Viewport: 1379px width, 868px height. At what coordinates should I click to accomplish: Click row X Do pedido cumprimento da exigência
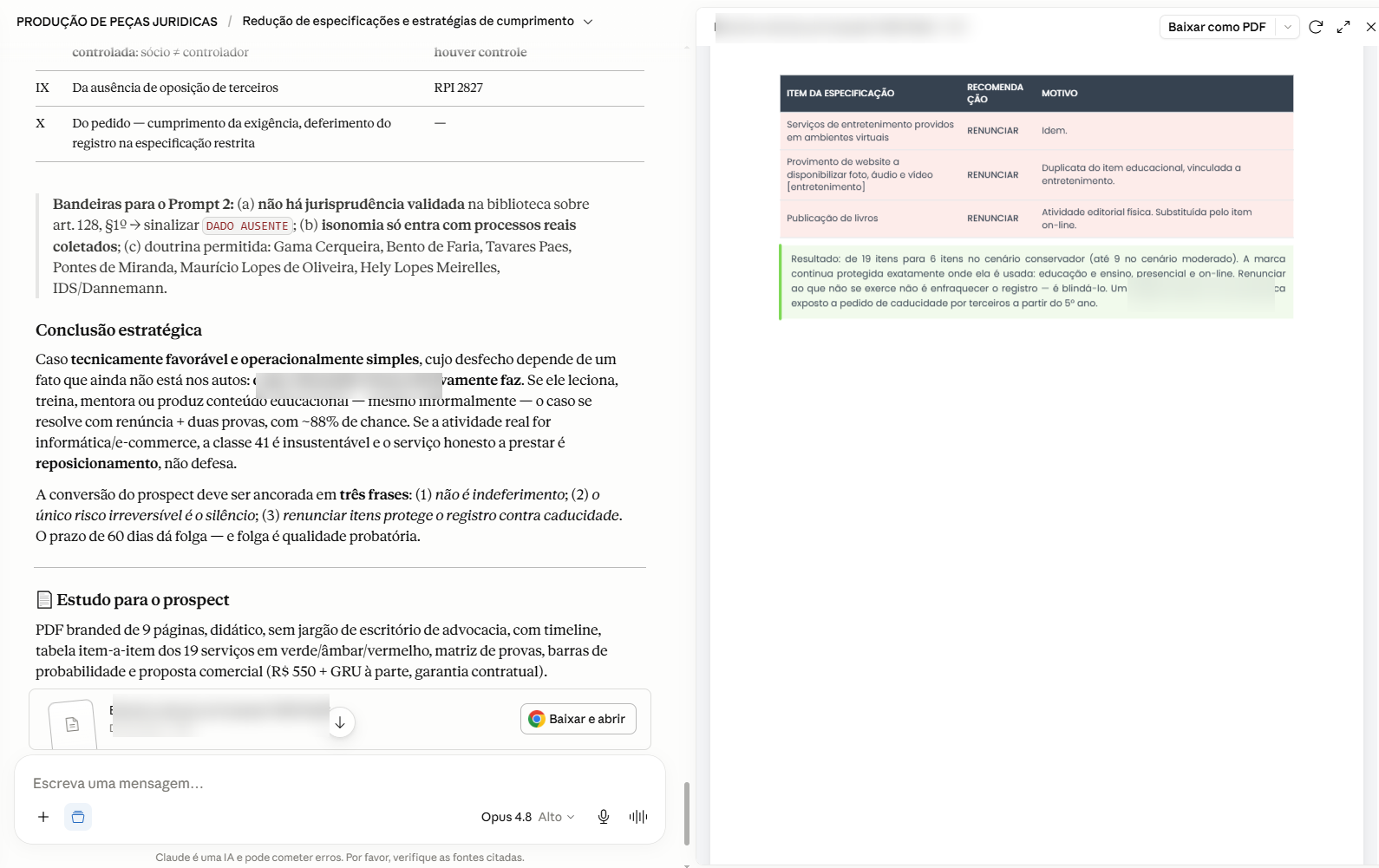[340, 134]
